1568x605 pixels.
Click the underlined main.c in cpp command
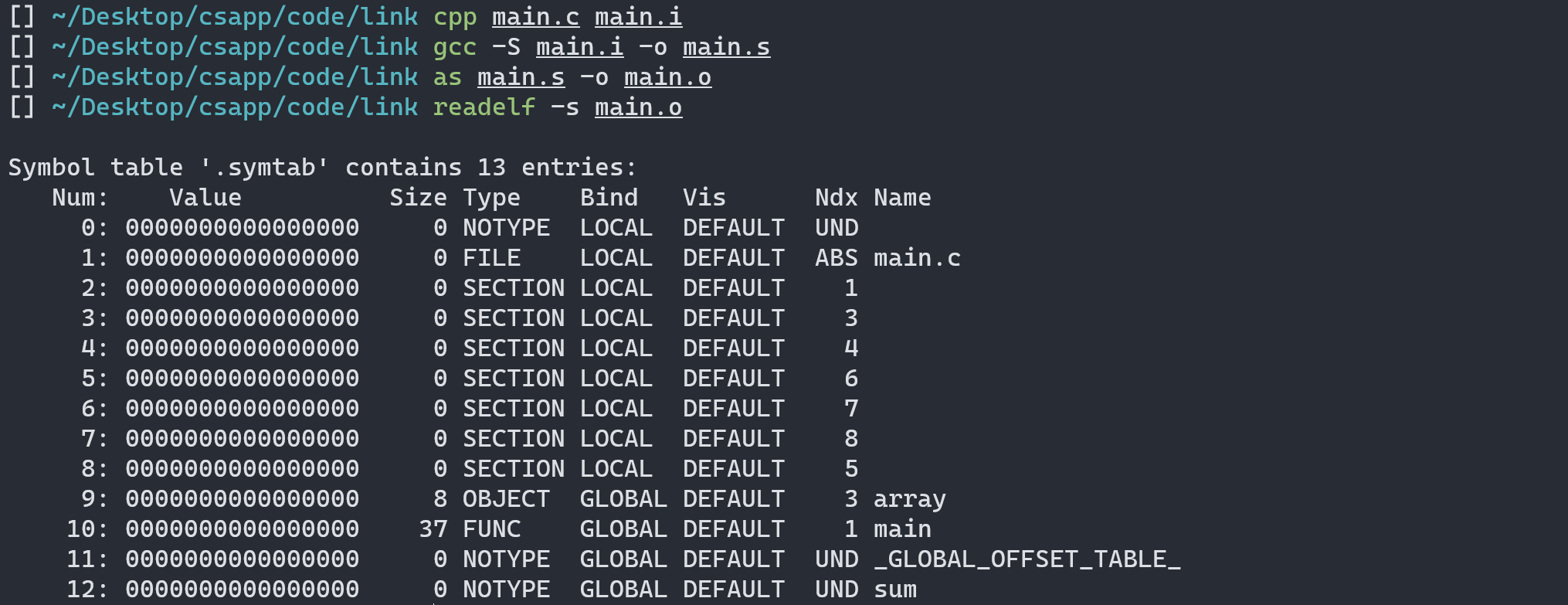point(535,16)
